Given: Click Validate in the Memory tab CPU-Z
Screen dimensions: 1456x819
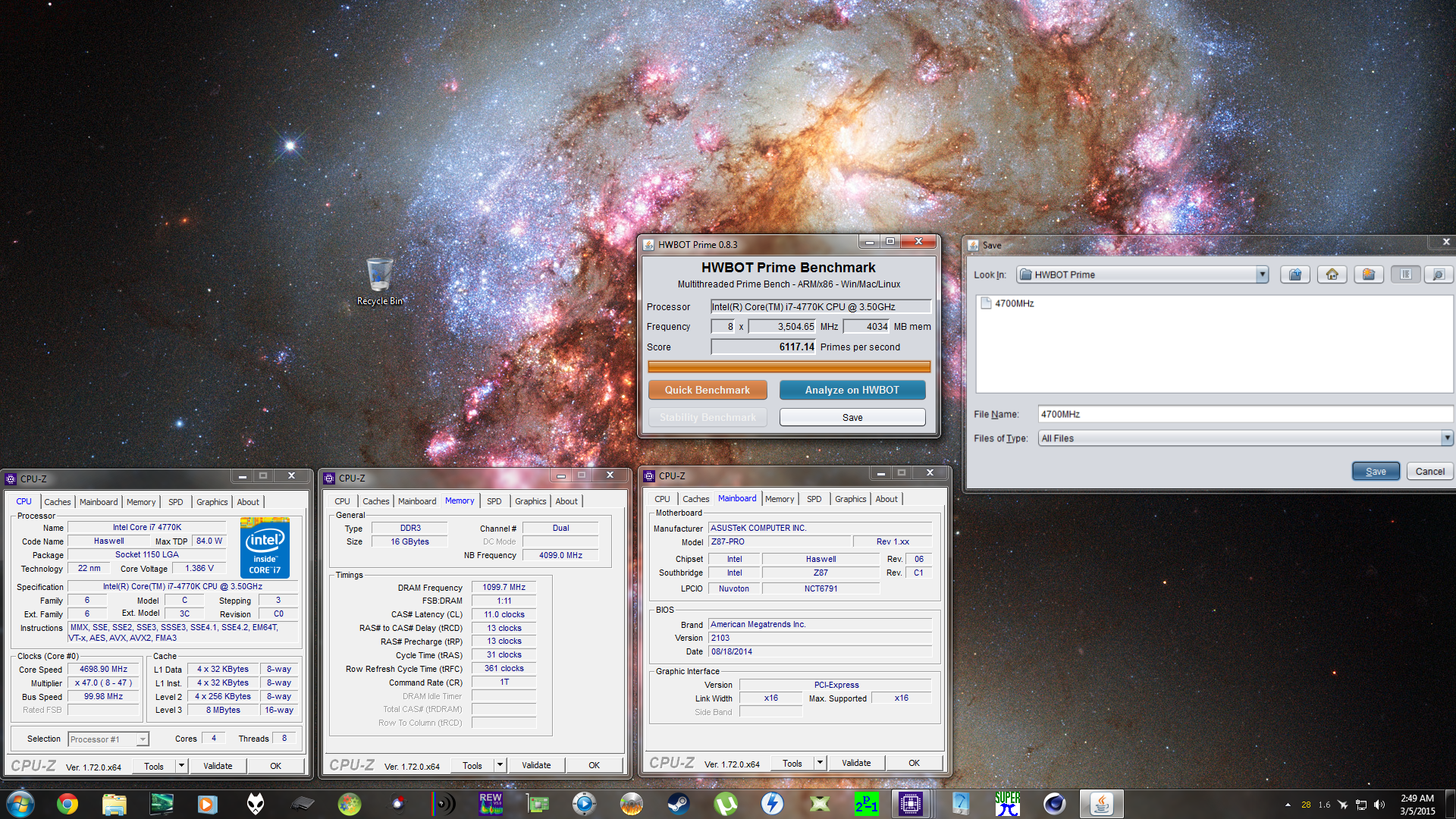Looking at the screenshot, I should point(536,765).
